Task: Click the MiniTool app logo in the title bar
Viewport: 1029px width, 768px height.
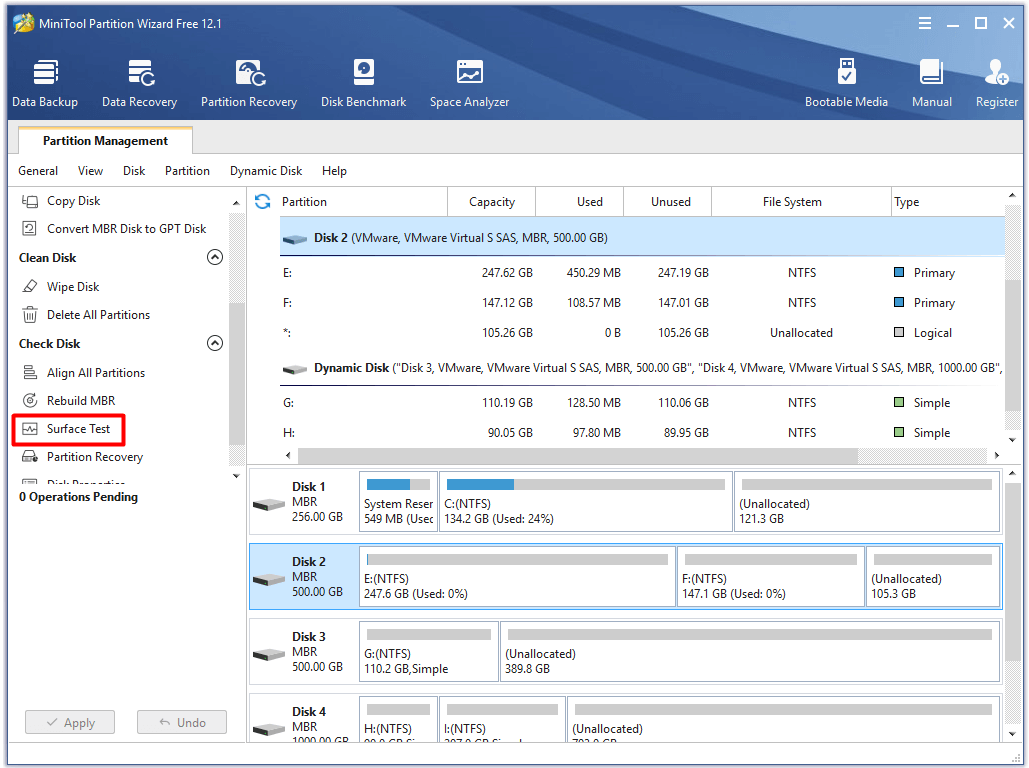Action: (x=24, y=23)
